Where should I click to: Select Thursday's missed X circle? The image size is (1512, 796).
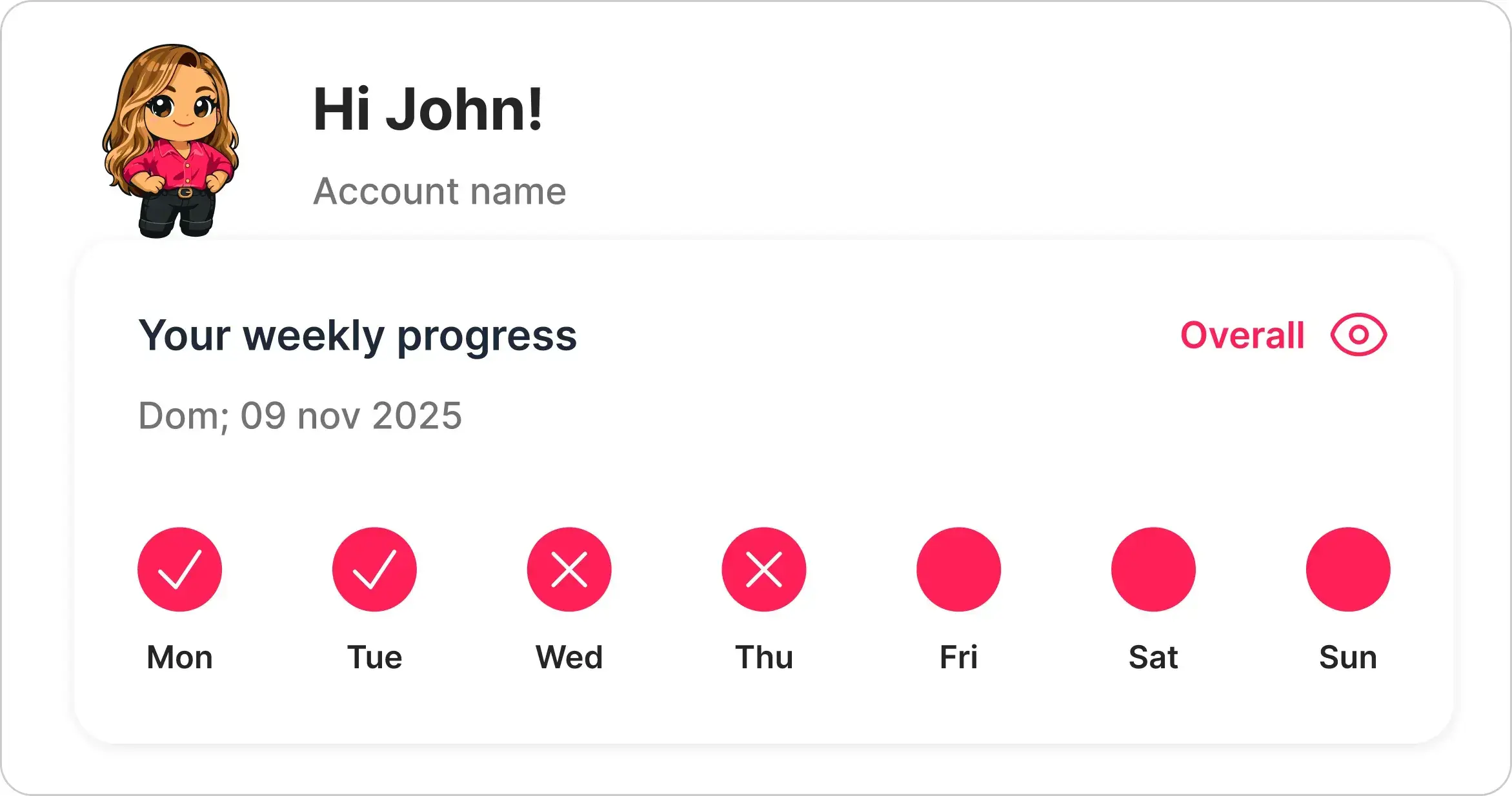(764, 569)
